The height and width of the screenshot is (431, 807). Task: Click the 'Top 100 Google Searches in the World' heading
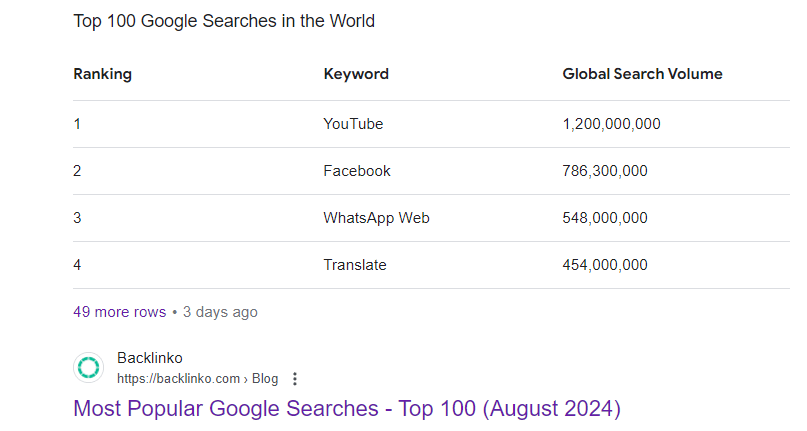[224, 21]
